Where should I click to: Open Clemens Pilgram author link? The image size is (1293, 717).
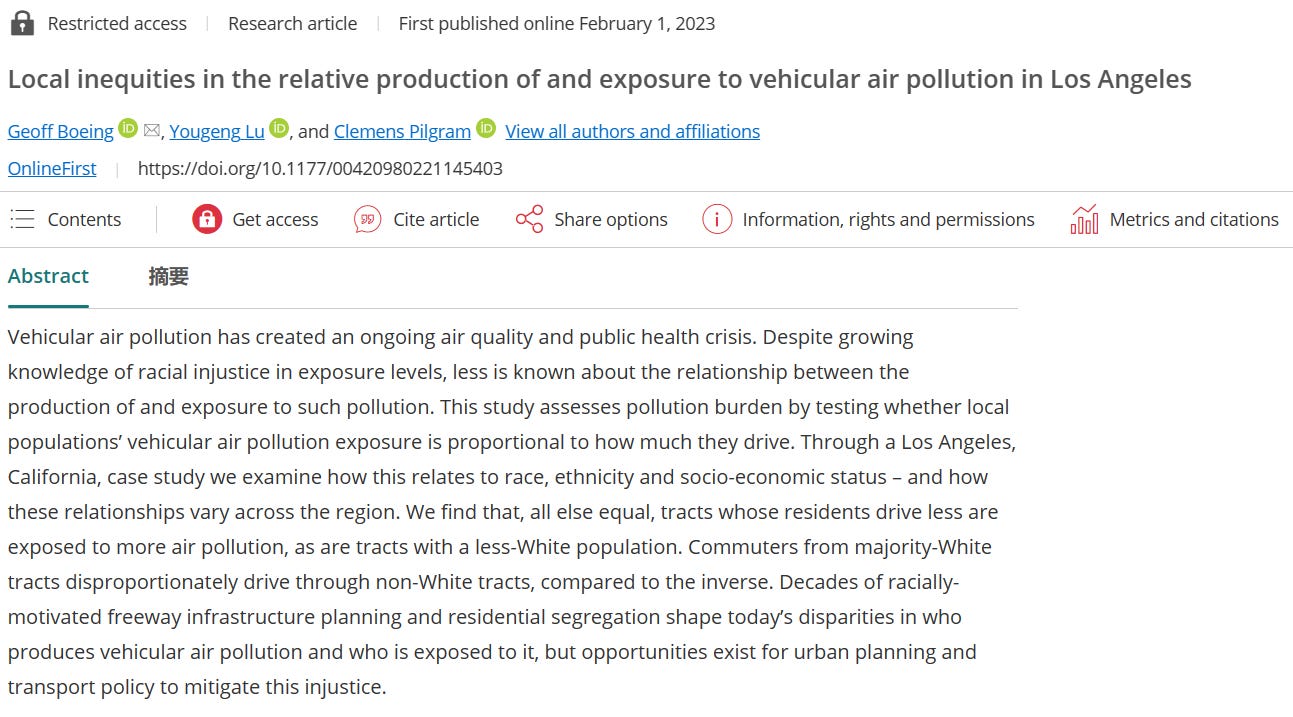tap(402, 131)
